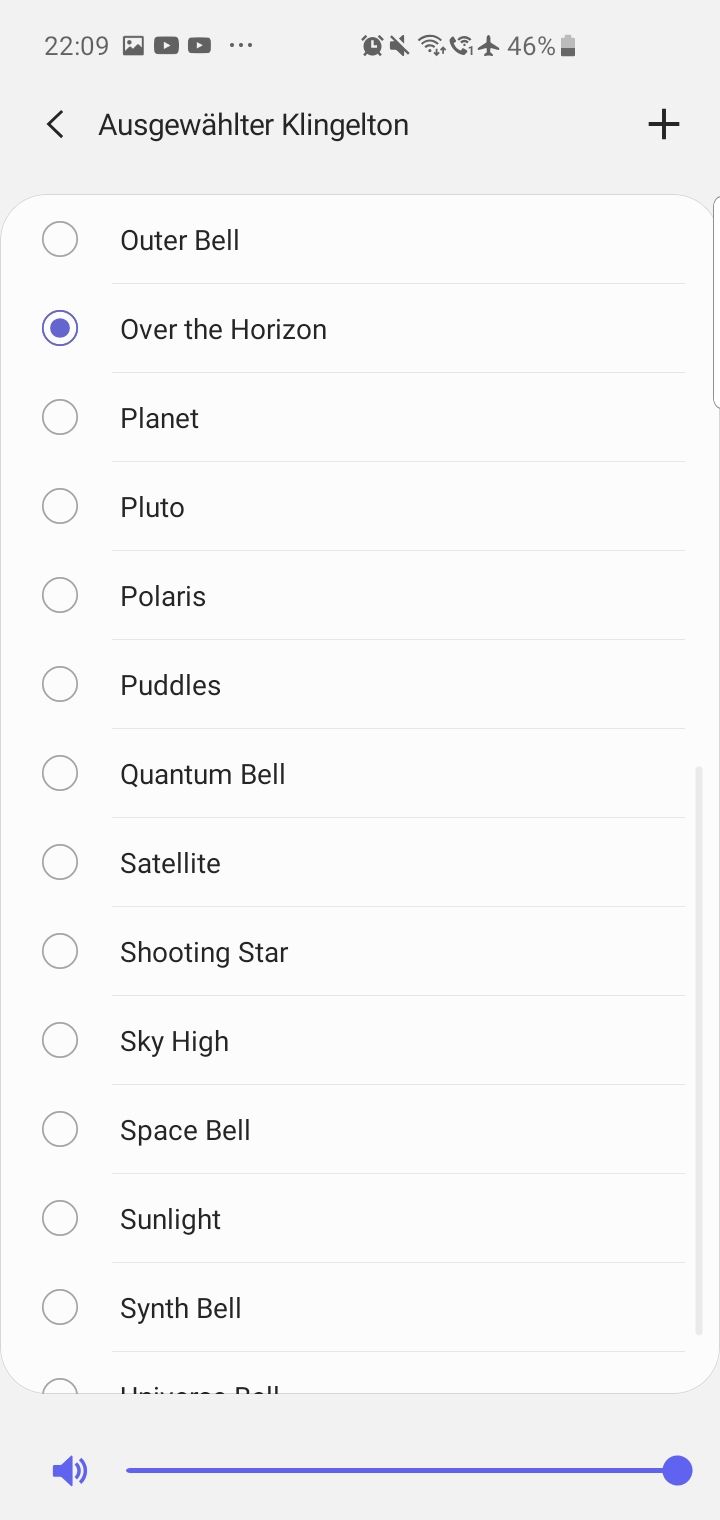Tap the back arrow icon
This screenshot has height=1520, width=720.
coord(55,125)
